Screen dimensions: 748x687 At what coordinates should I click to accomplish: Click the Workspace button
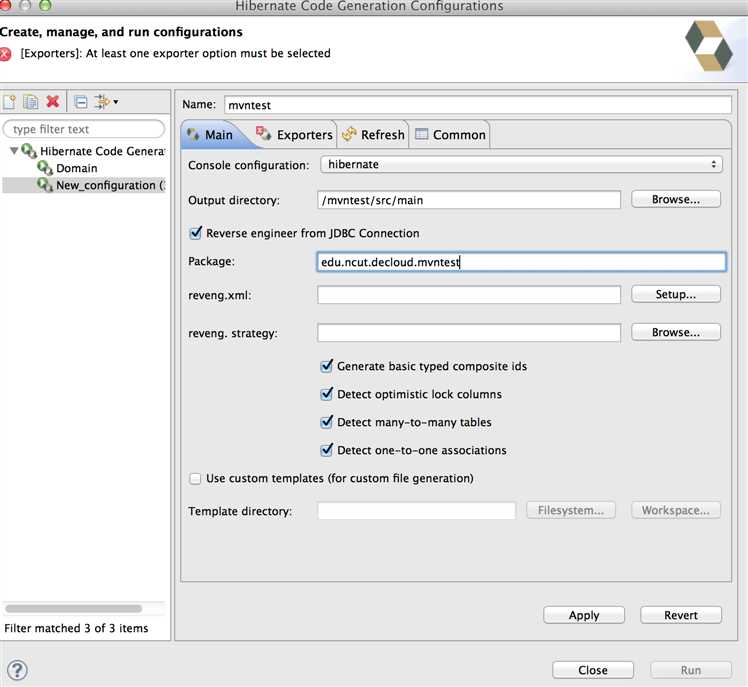pyautogui.click(x=676, y=510)
